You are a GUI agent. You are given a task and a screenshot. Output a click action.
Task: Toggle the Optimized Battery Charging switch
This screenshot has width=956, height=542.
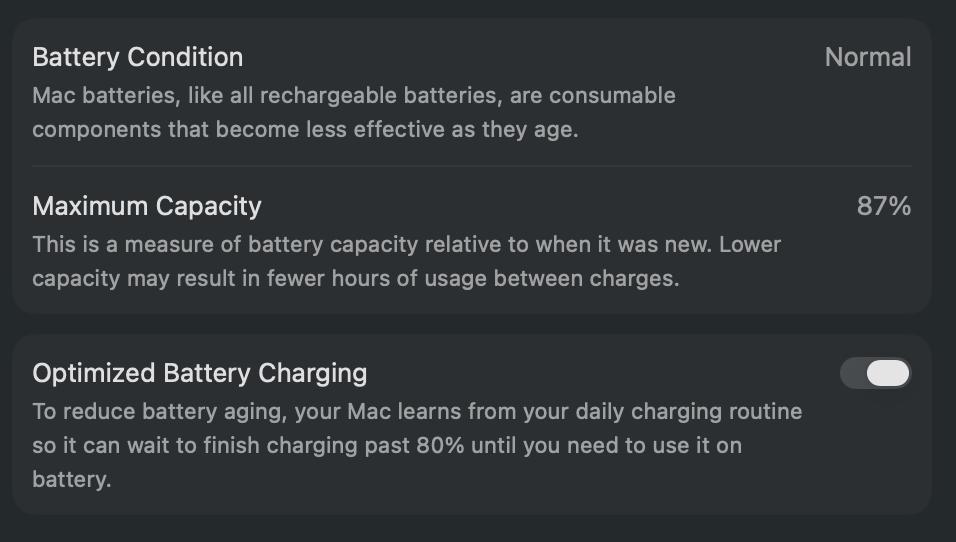pyautogui.click(x=875, y=374)
